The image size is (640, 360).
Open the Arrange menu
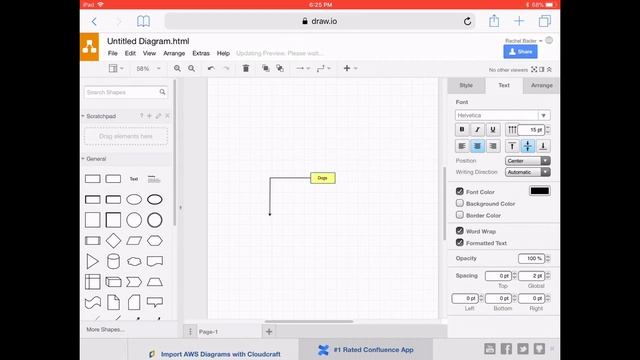pyautogui.click(x=174, y=53)
